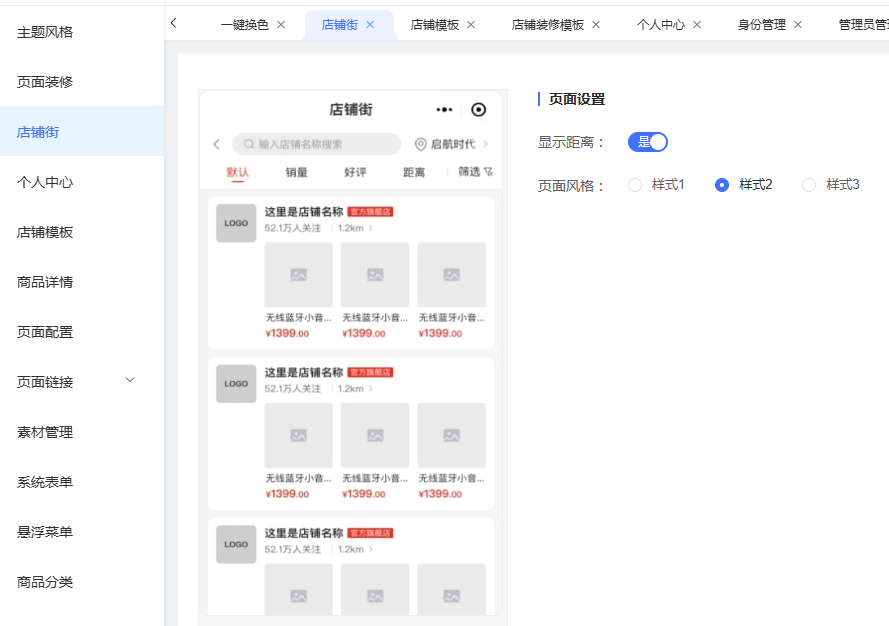Select the 默认 sort tab in preview
Screen dimensions: 889x626
[x=238, y=172]
